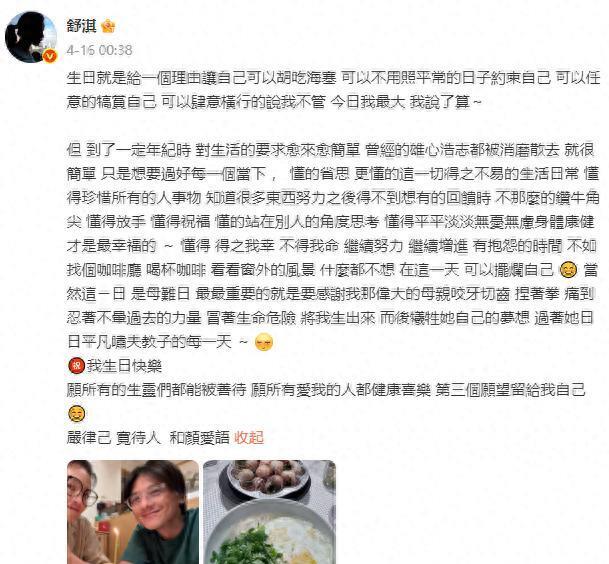Click the smiling emoji below the wishes line

76,414
